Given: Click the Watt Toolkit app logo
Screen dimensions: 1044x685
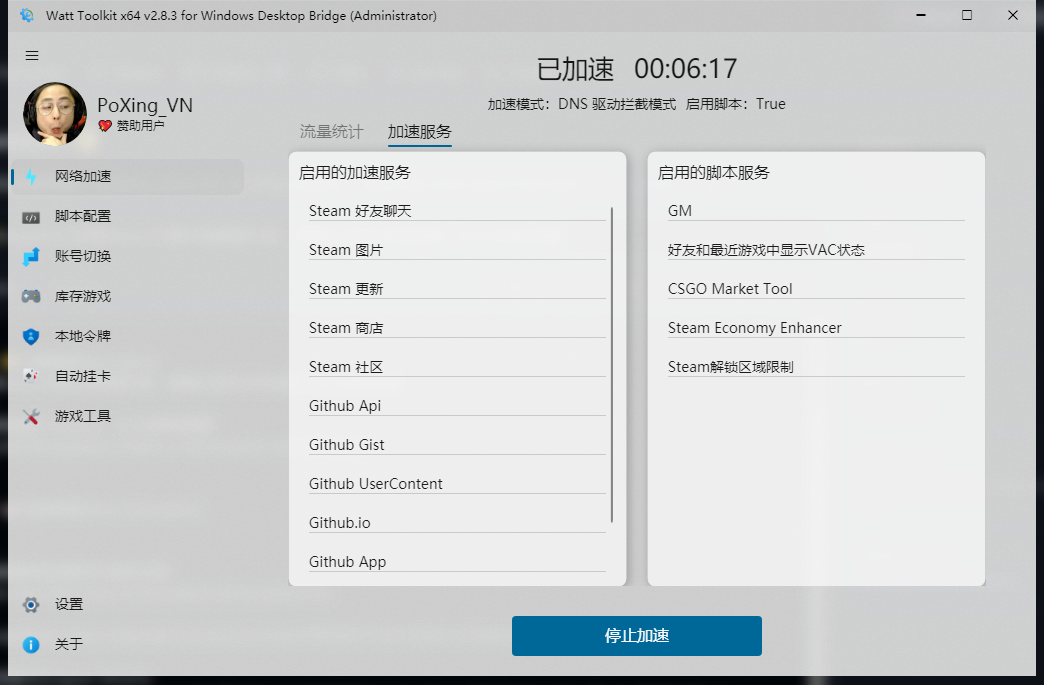Looking at the screenshot, I should pos(27,15).
